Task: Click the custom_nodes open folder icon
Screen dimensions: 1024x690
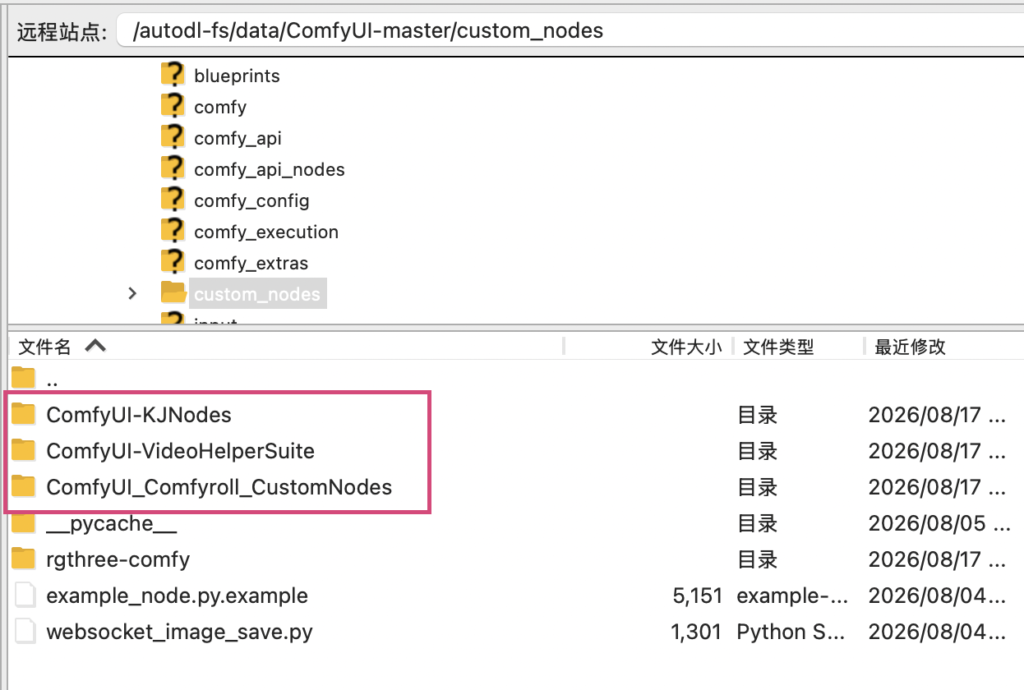Action: (174, 292)
